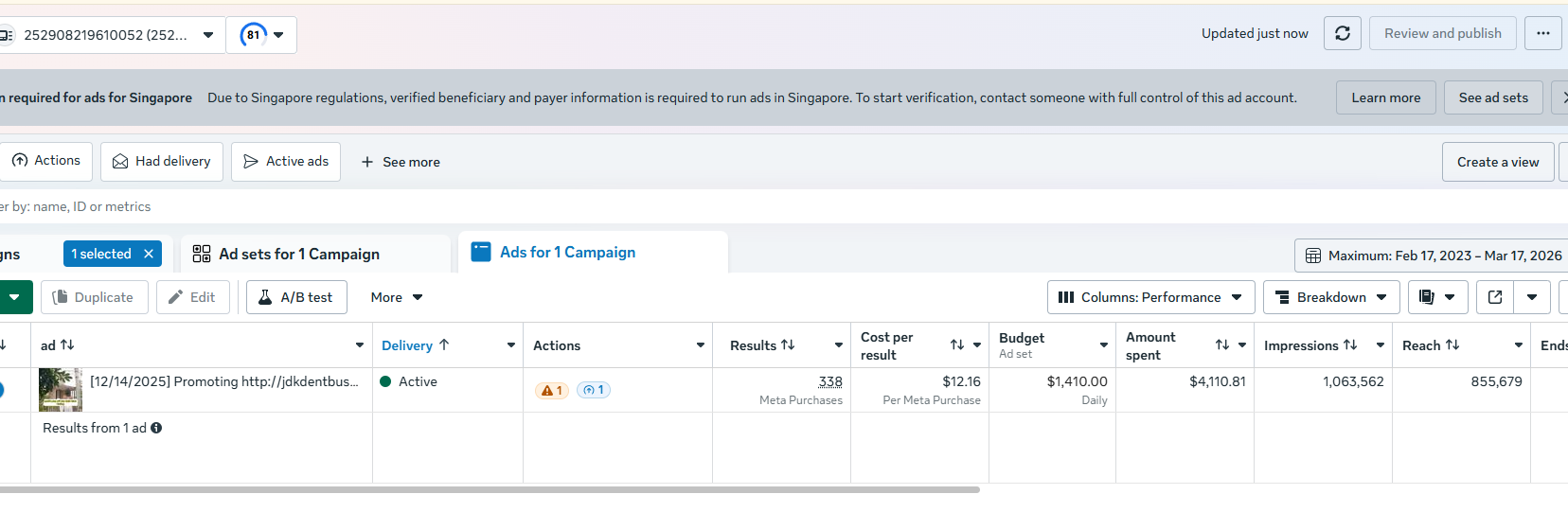Open the reports icon dropdown
Screen dimensions: 1568x512
[x=1437, y=297]
